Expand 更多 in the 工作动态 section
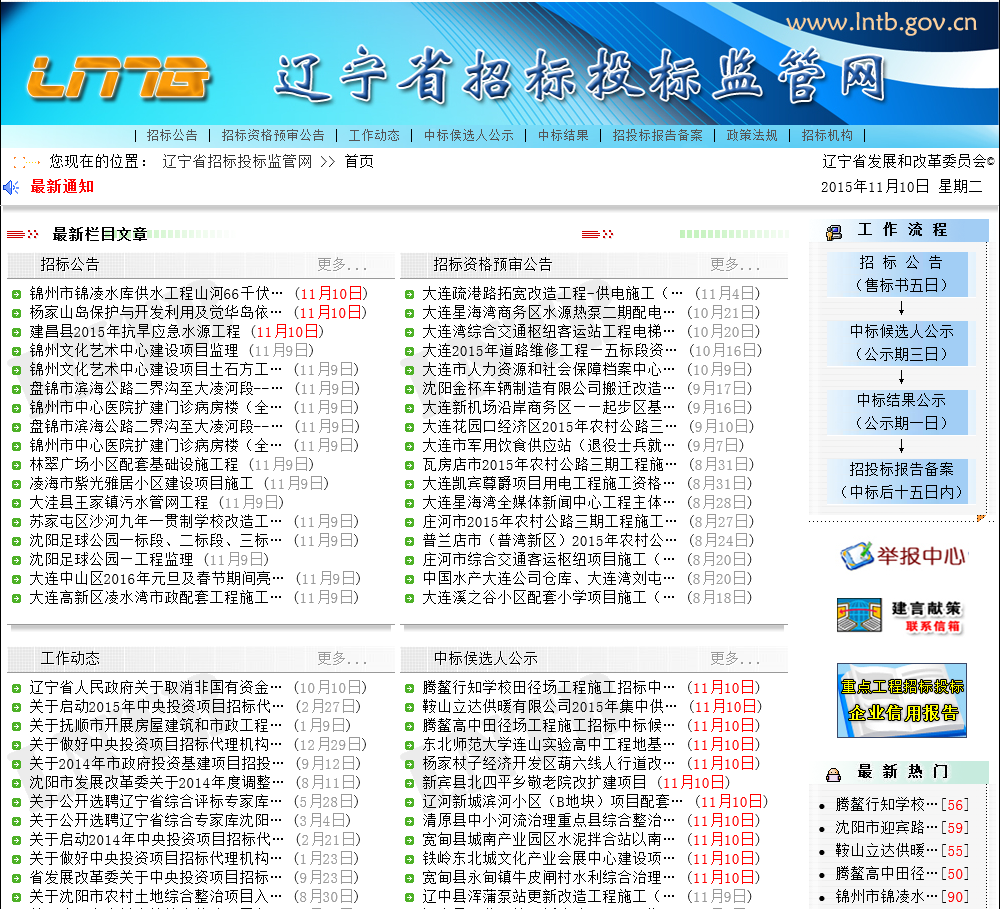Screen dimensions: 1000x909 342,659
